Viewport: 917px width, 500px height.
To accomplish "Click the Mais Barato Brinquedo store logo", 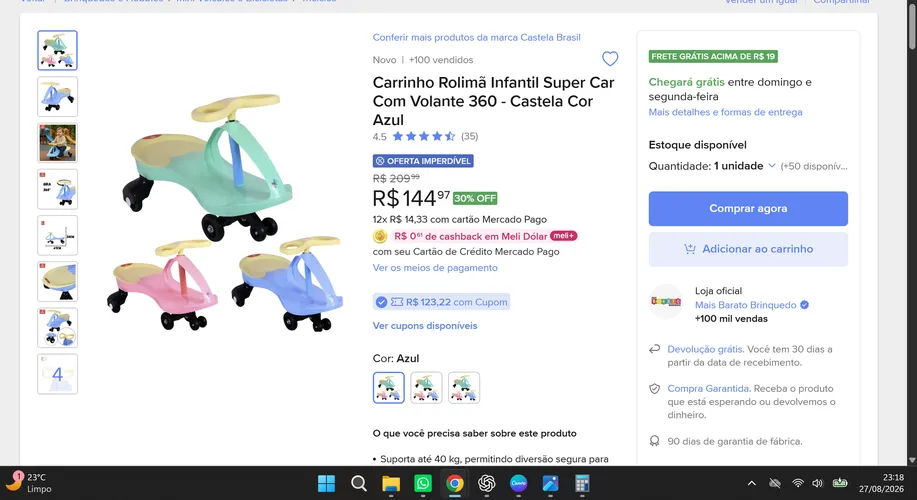I will click(x=666, y=302).
